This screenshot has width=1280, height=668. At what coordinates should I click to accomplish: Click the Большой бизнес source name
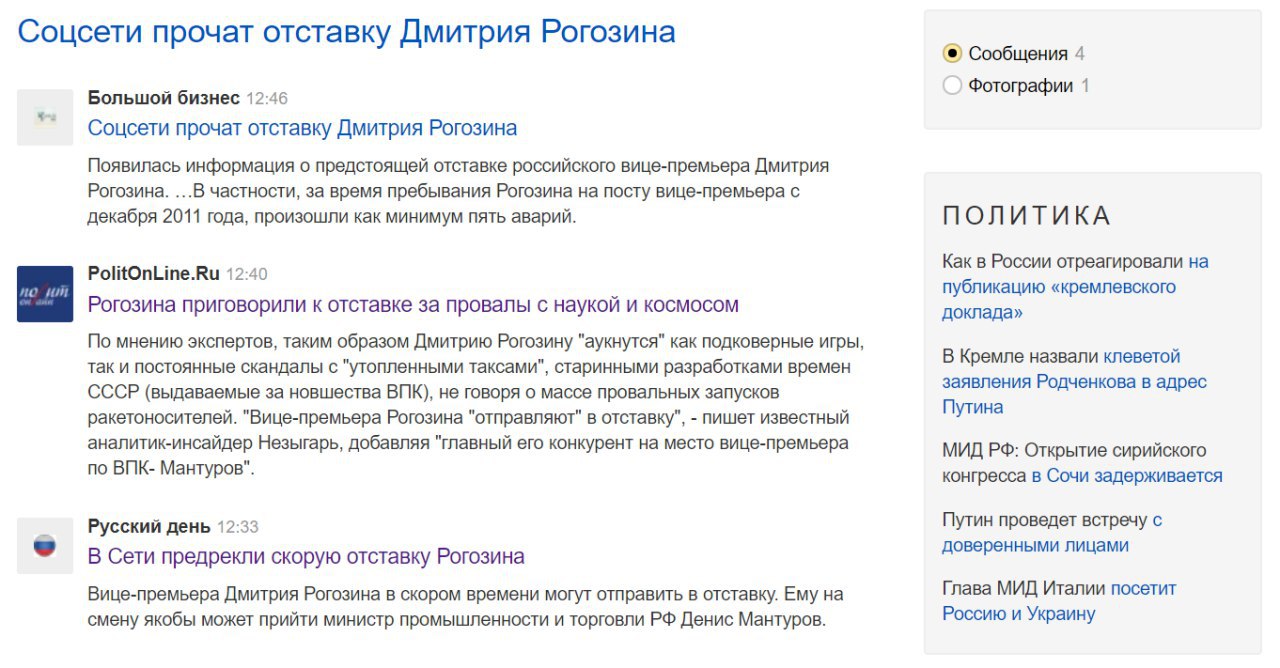(x=164, y=98)
